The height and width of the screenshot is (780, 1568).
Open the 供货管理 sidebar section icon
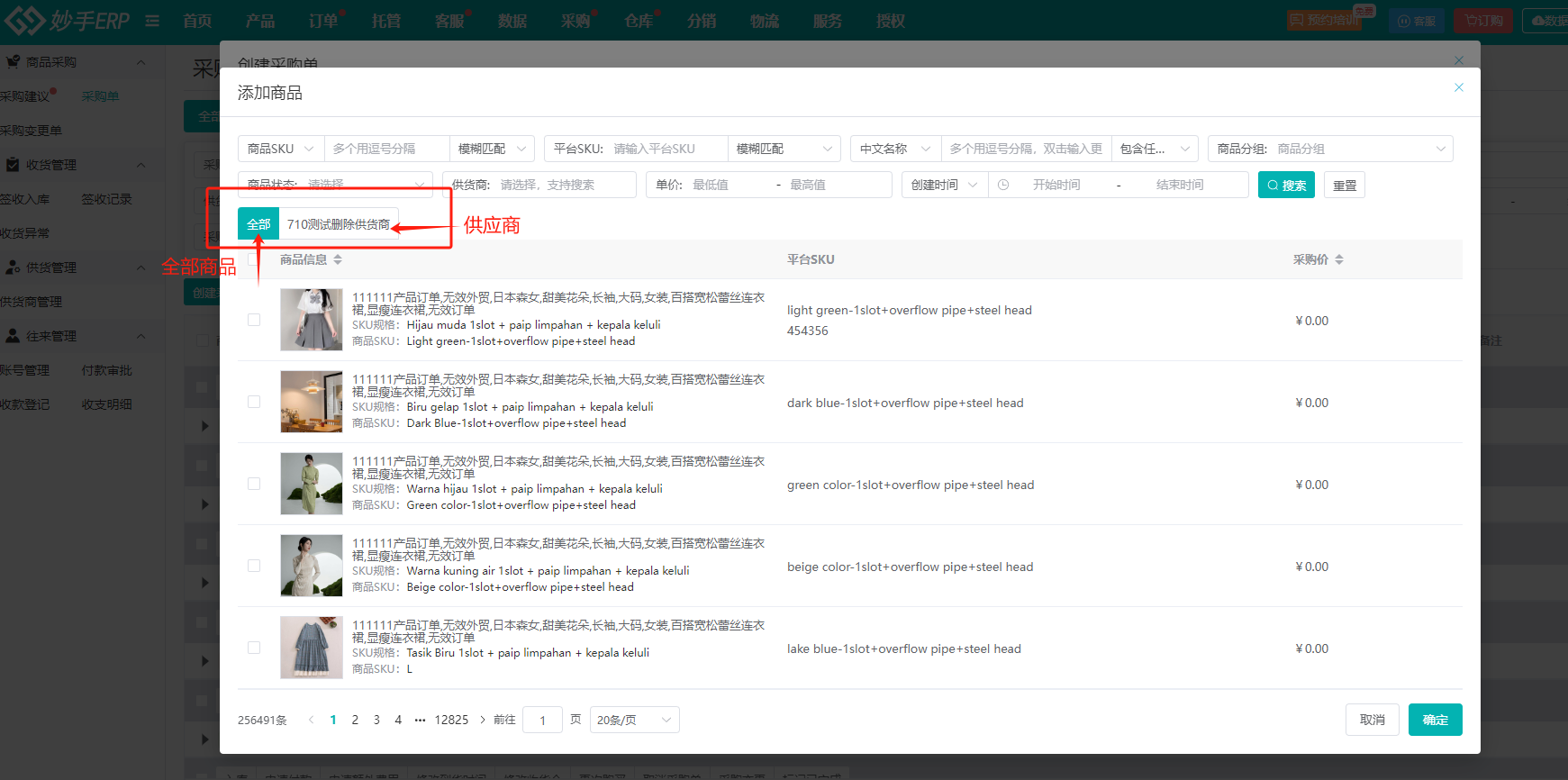pos(13,268)
